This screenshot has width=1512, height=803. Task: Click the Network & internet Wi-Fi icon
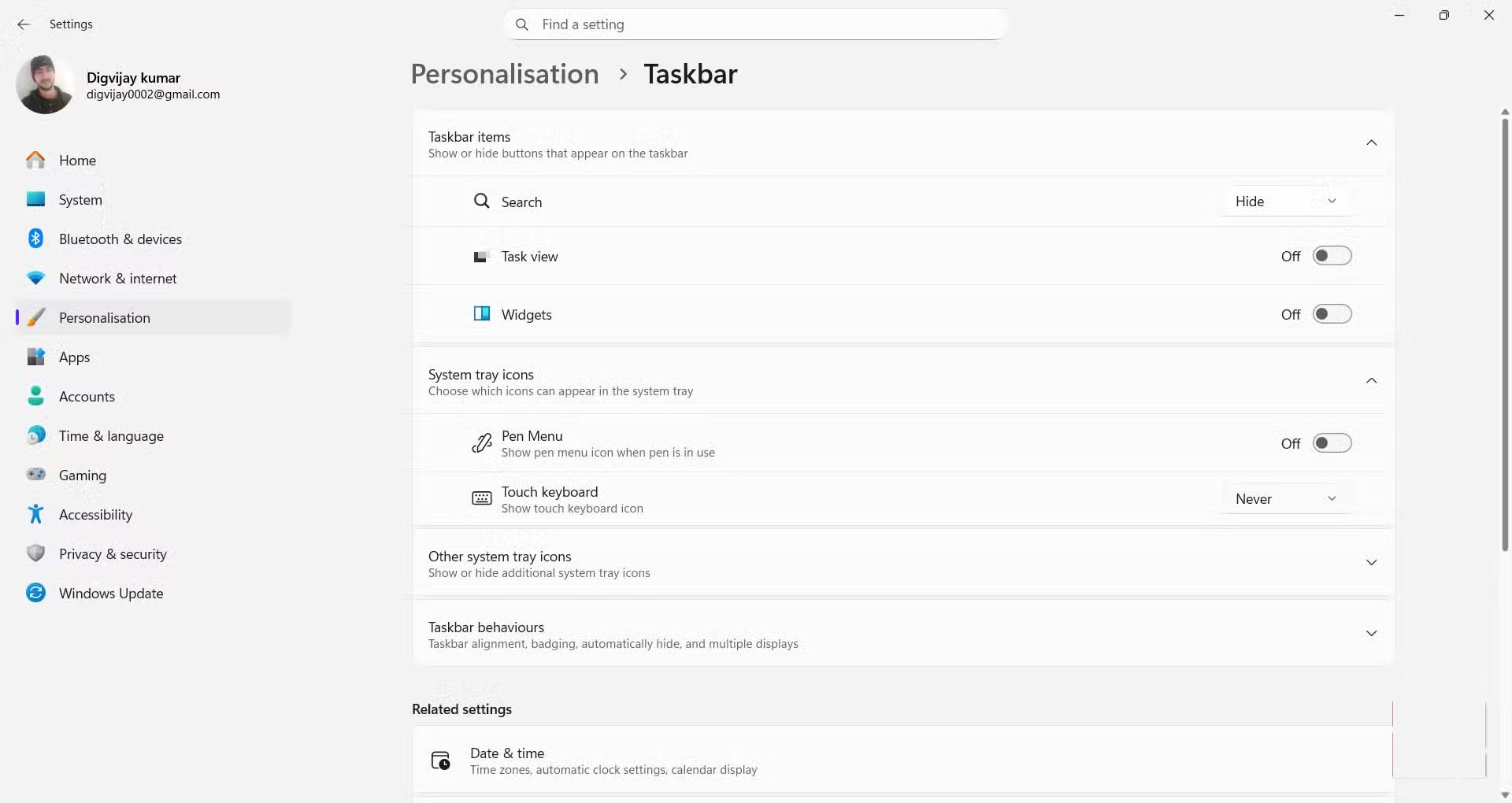[35, 279]
